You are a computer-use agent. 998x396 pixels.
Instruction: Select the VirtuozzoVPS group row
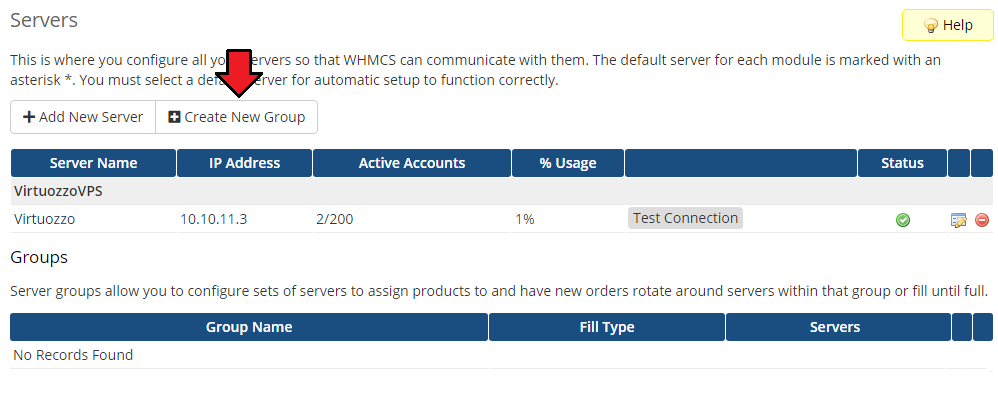pyautogui.click(x=502, y=191)
